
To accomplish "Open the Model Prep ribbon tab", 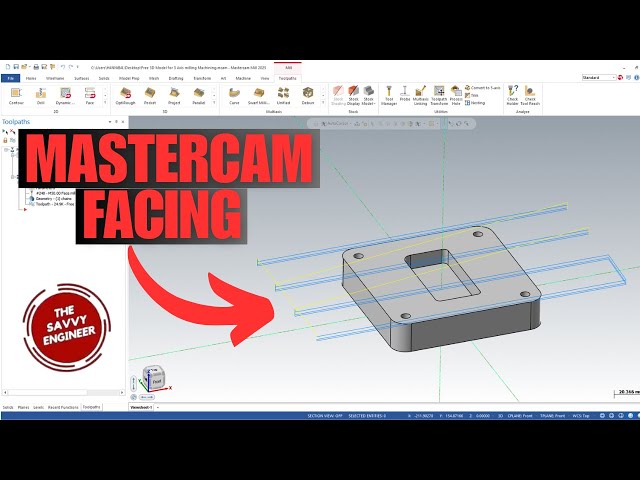I will pos(129,78).
